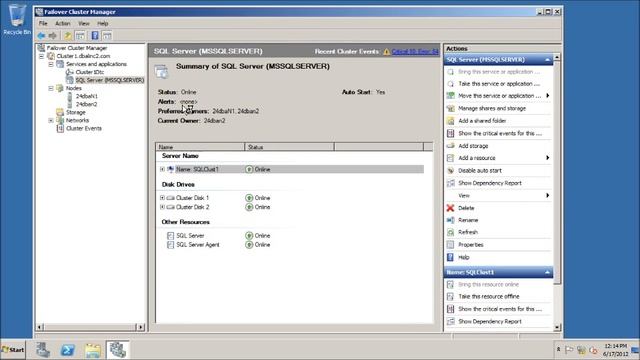Image resolution: width=640 pixels, height=360 pixels.
Task: Select node 24dban2 in the tree
Action: (x=87, y=104)
